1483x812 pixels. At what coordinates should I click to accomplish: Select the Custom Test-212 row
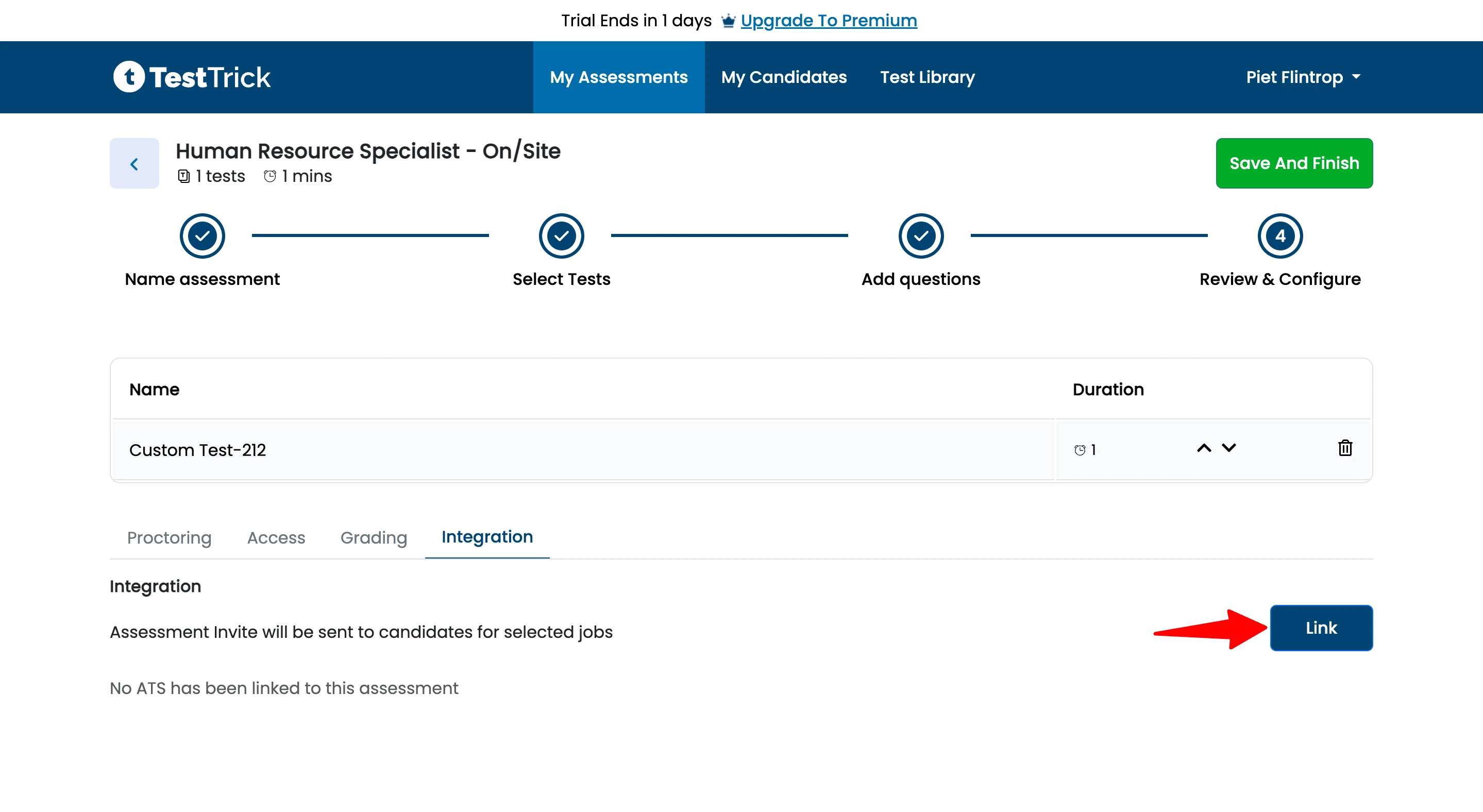(198, 449)
